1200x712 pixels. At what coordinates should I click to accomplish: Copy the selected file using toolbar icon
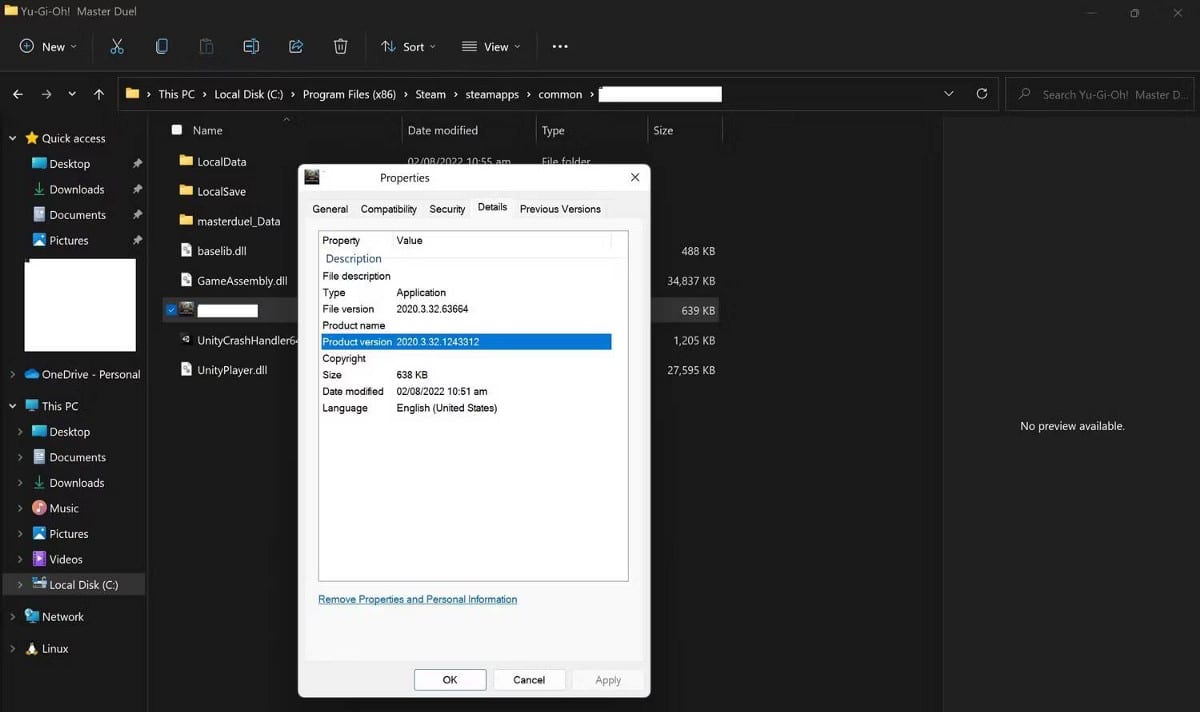coord(161,46)
